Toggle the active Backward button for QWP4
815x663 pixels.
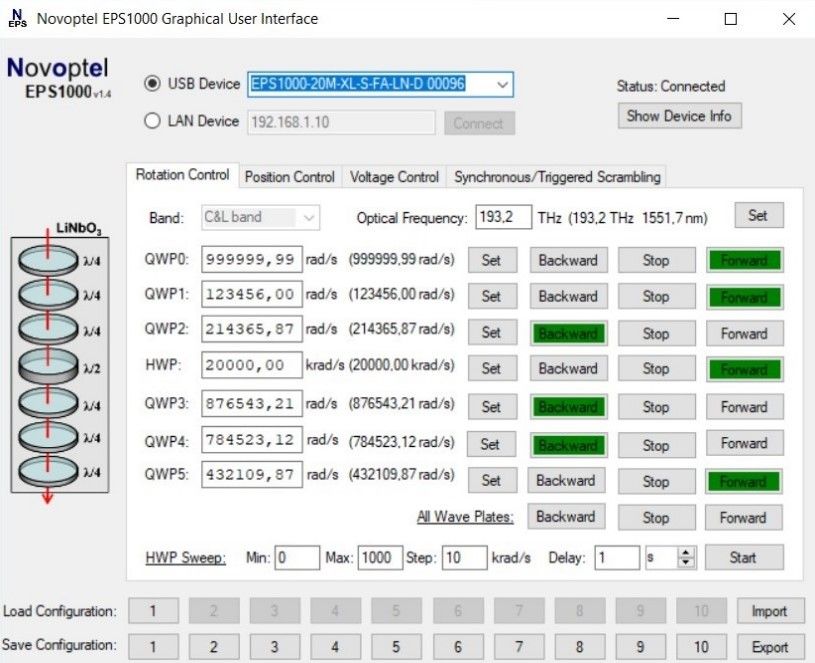tap(568, 445)
